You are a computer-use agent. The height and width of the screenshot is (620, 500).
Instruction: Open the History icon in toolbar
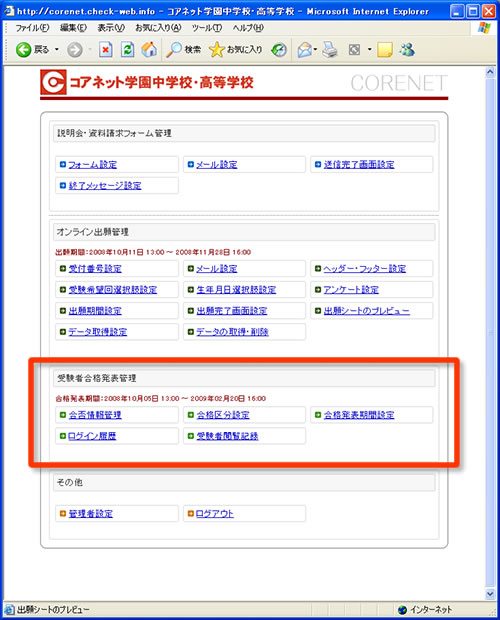(279, 50)
